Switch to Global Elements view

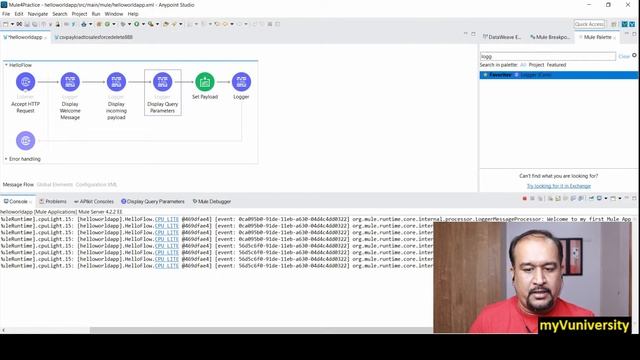(x=55, y=184)
